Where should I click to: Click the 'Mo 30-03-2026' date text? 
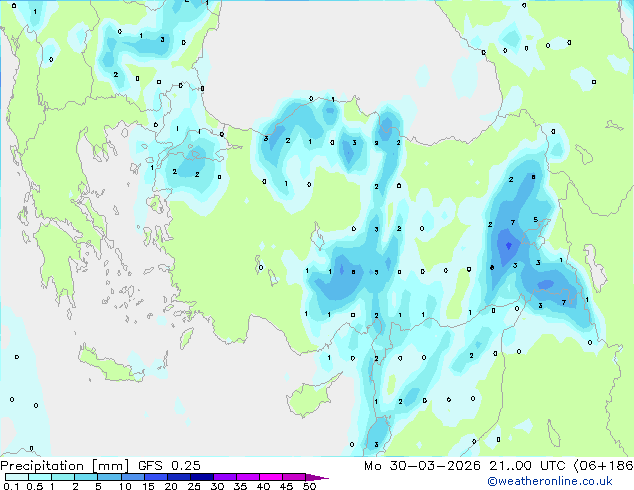pos(422,466)
